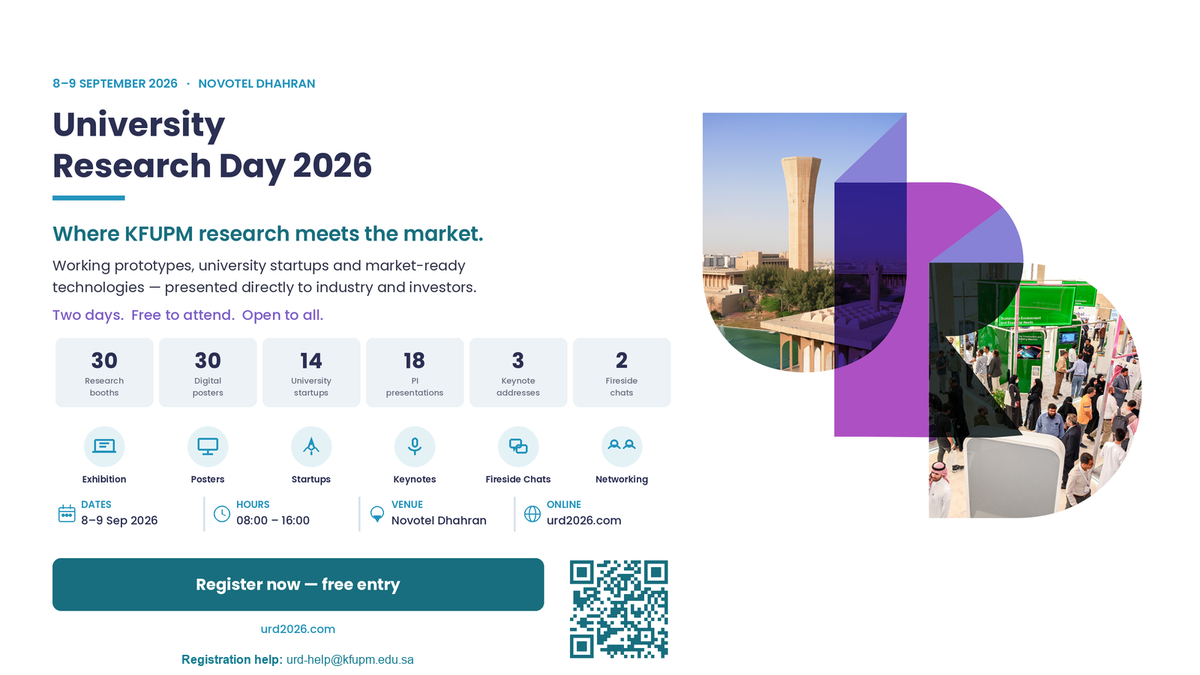
Task: Click the 'Registration help:' label
Action: click(x=232, y=660)
